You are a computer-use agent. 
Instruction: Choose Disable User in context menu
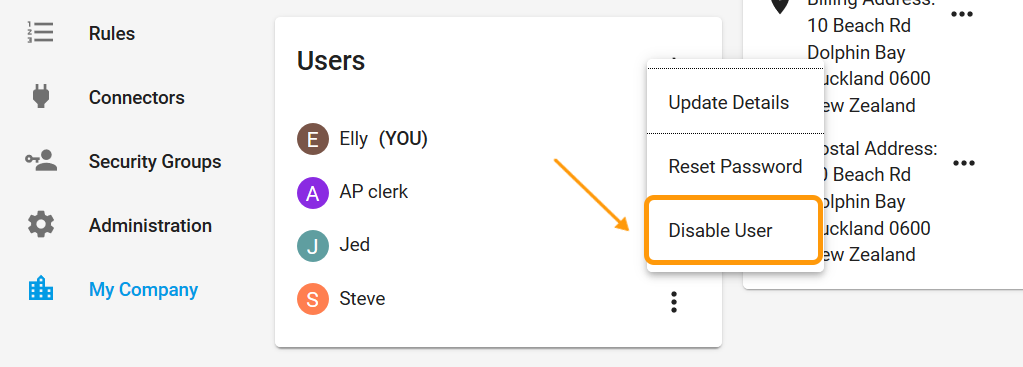tap(734, 230)
